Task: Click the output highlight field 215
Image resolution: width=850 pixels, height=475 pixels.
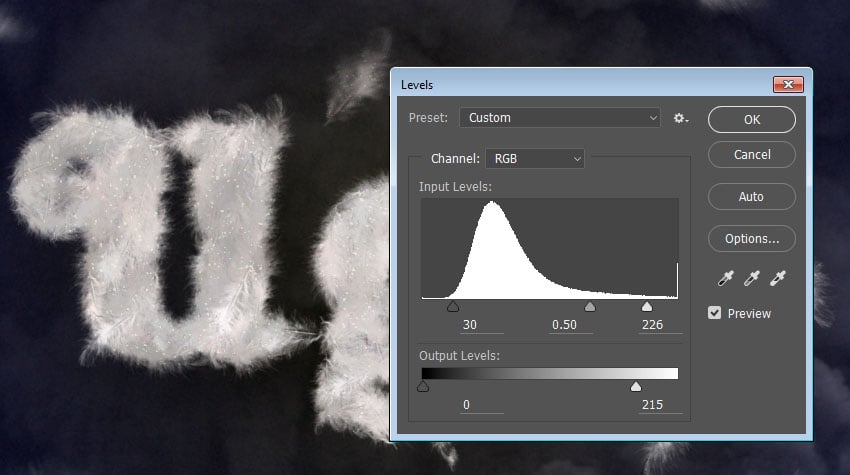Action: point(652,404)
